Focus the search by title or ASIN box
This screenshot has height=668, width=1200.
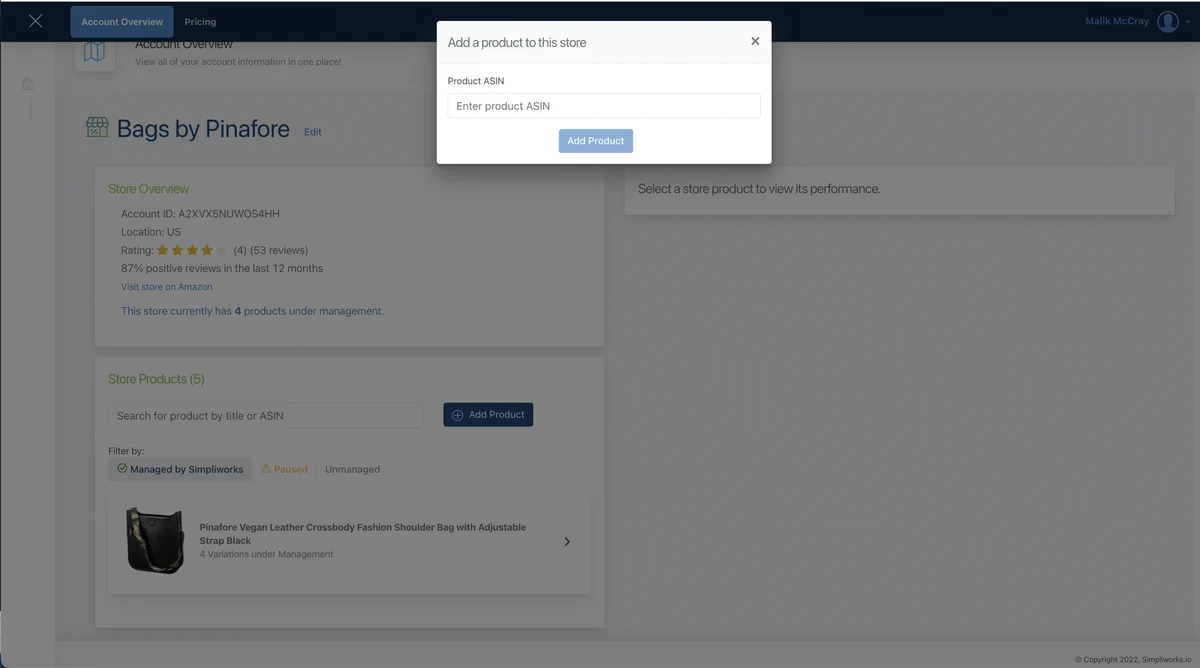(266, 415)
